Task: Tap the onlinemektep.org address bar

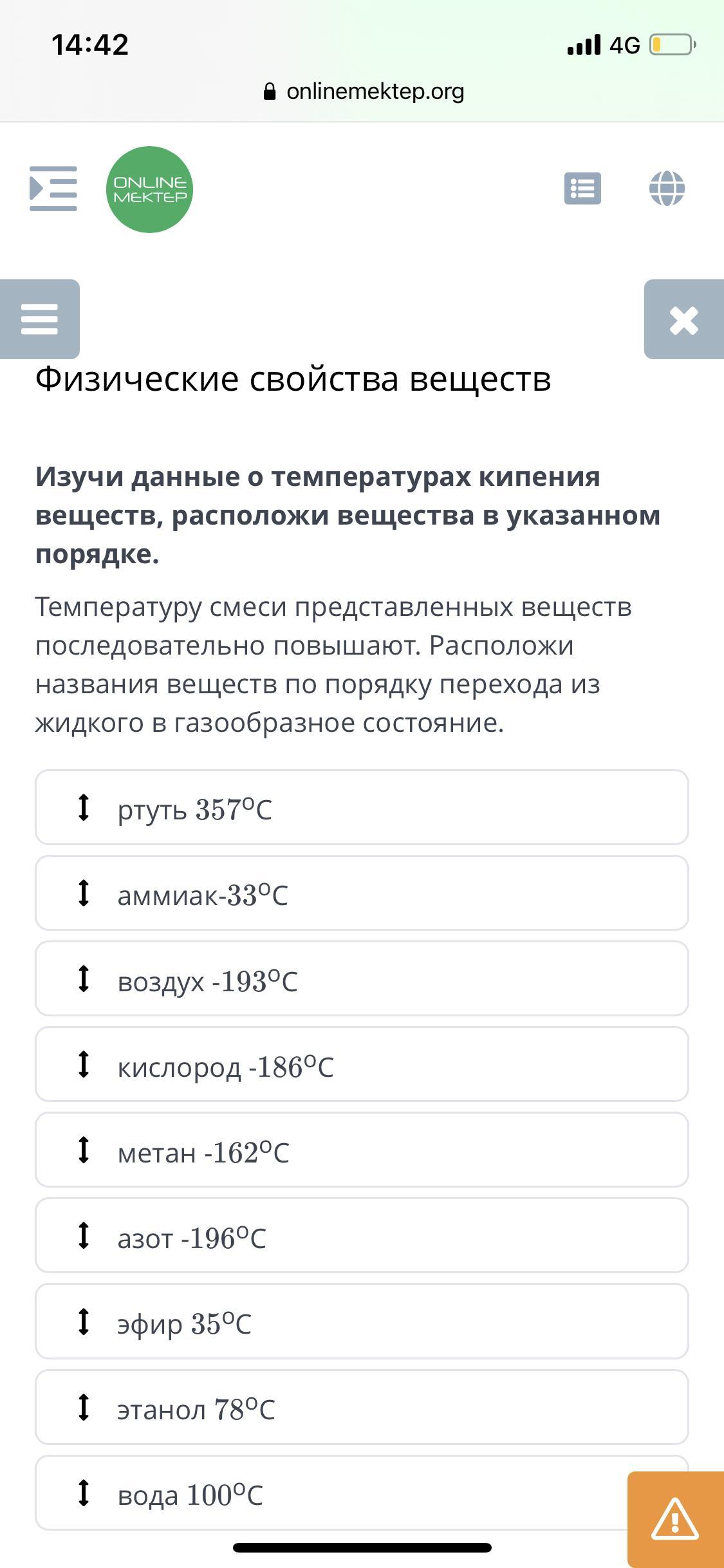Action: click(x=375, y=91)
